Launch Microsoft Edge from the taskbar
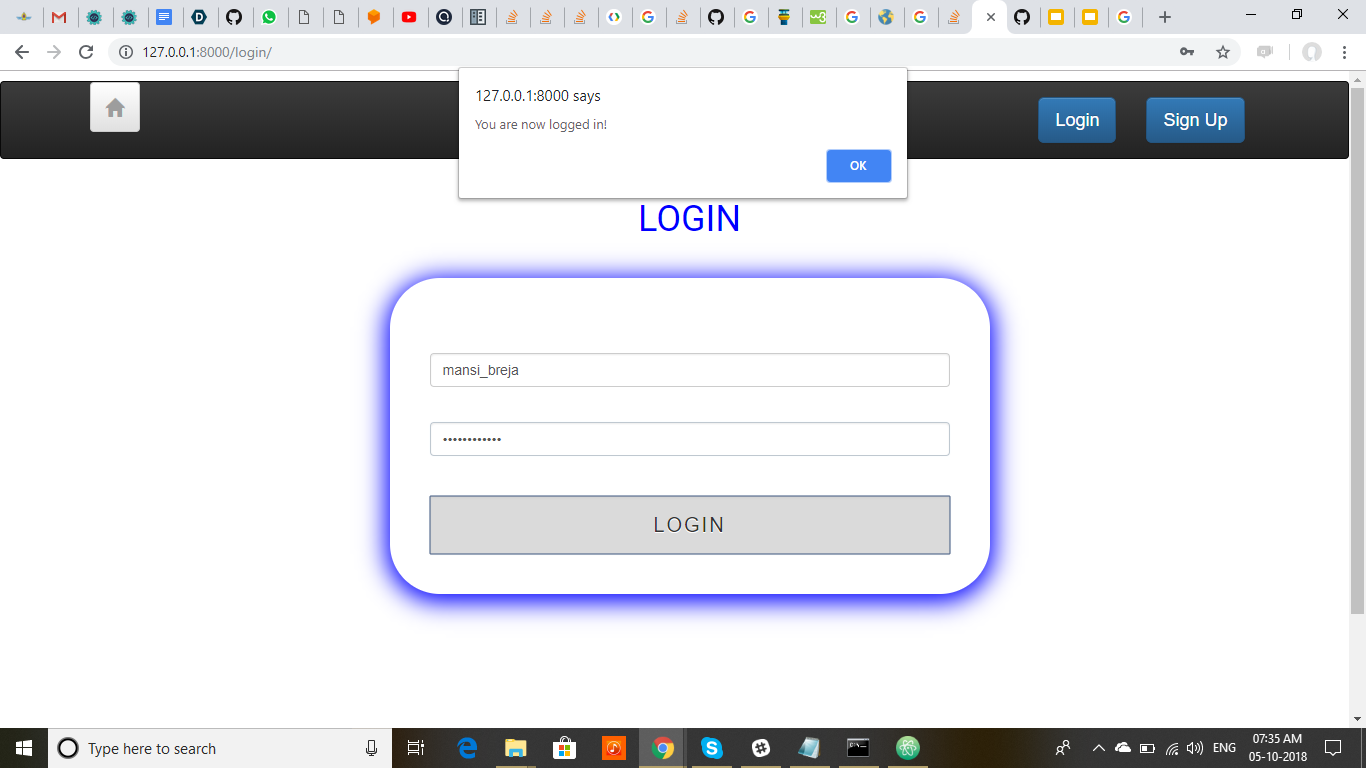 (467, 748)
